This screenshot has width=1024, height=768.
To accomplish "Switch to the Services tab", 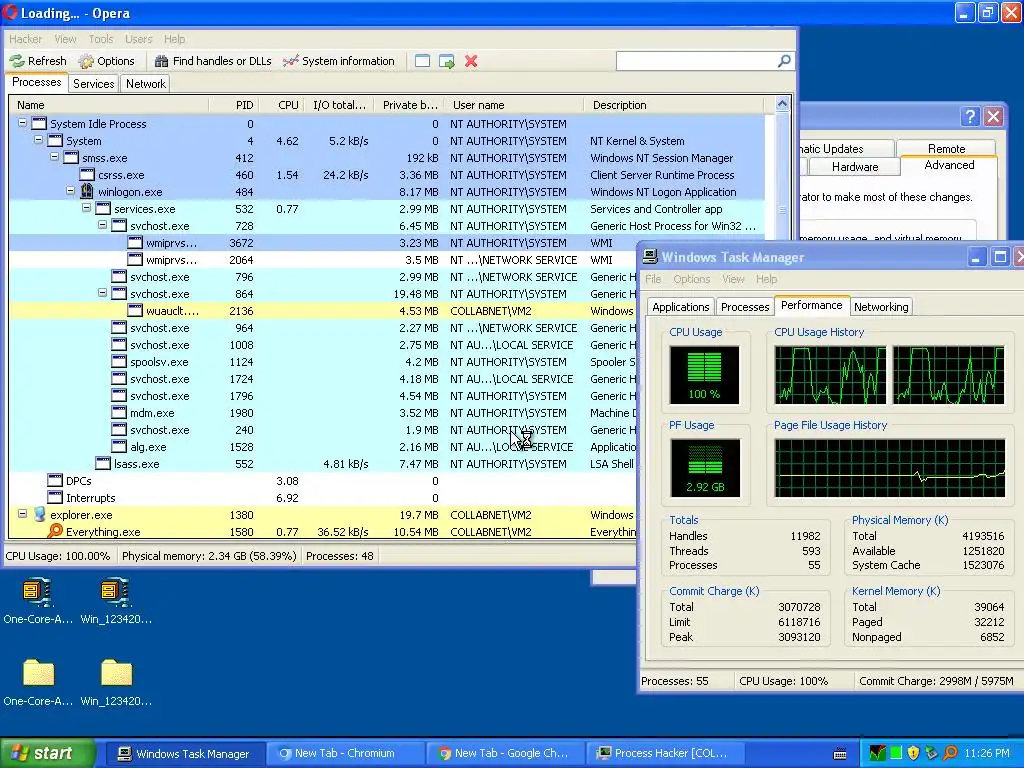I will 93,84.
